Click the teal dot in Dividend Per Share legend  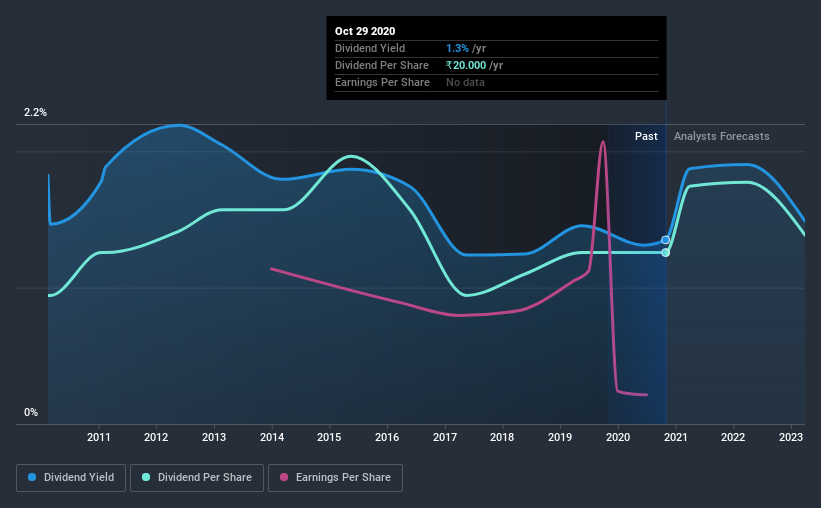tap(146, 477)
